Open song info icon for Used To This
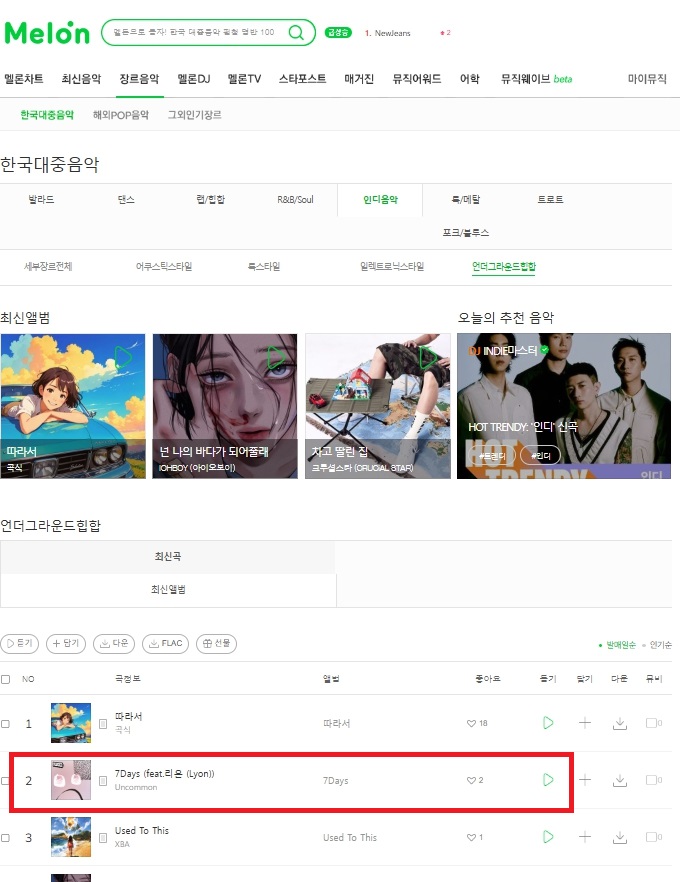680x882 pixels. pos(103,838)
